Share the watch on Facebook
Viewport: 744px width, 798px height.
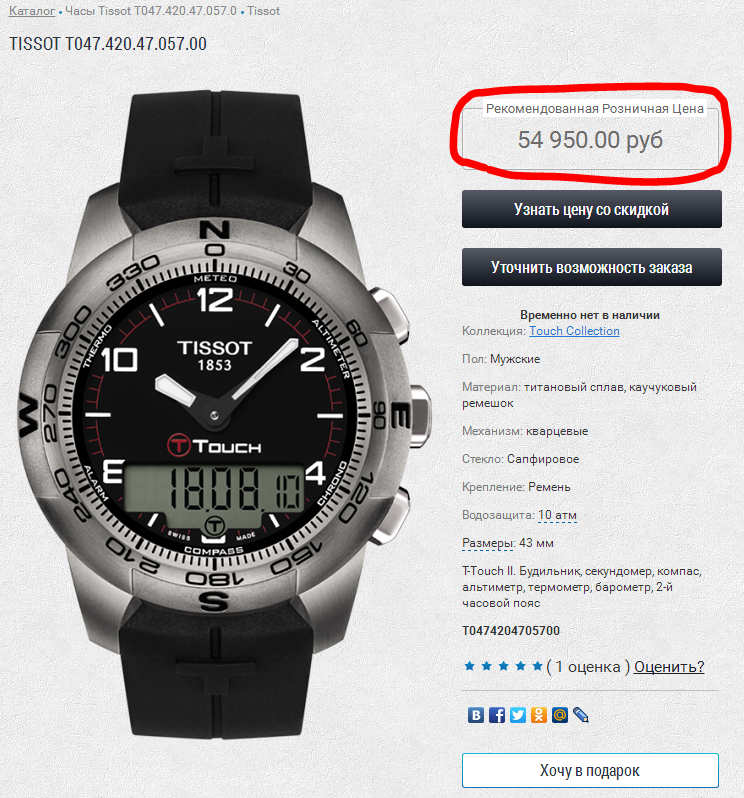pos(497,715)
